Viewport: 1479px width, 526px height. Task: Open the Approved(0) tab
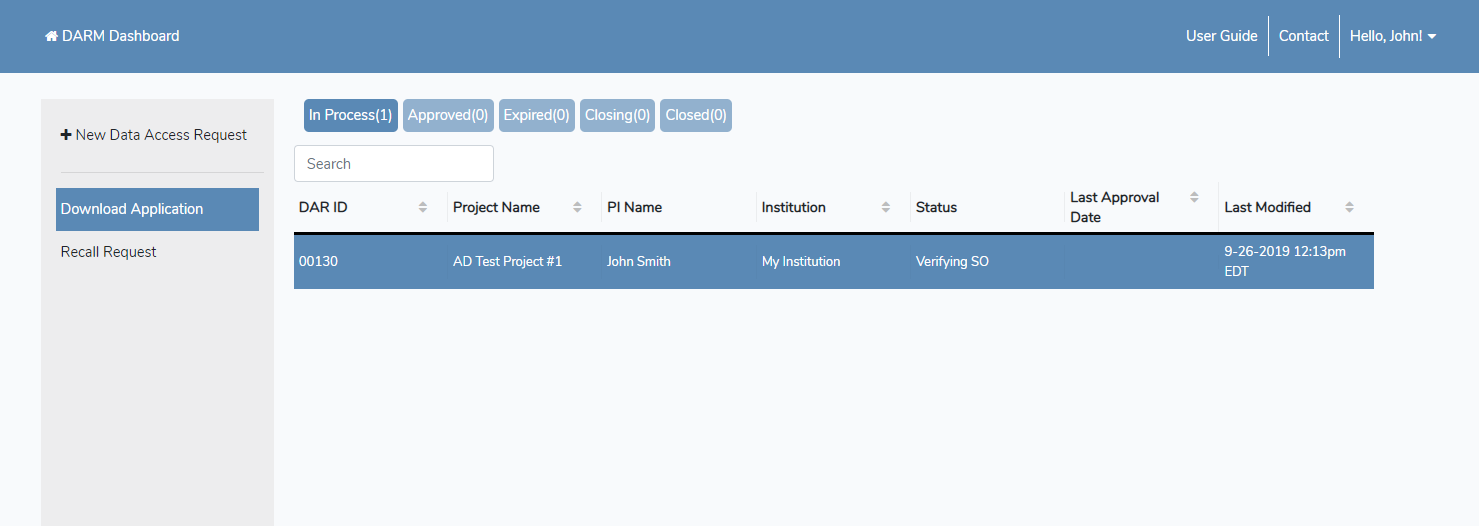[x=448, y=115]
